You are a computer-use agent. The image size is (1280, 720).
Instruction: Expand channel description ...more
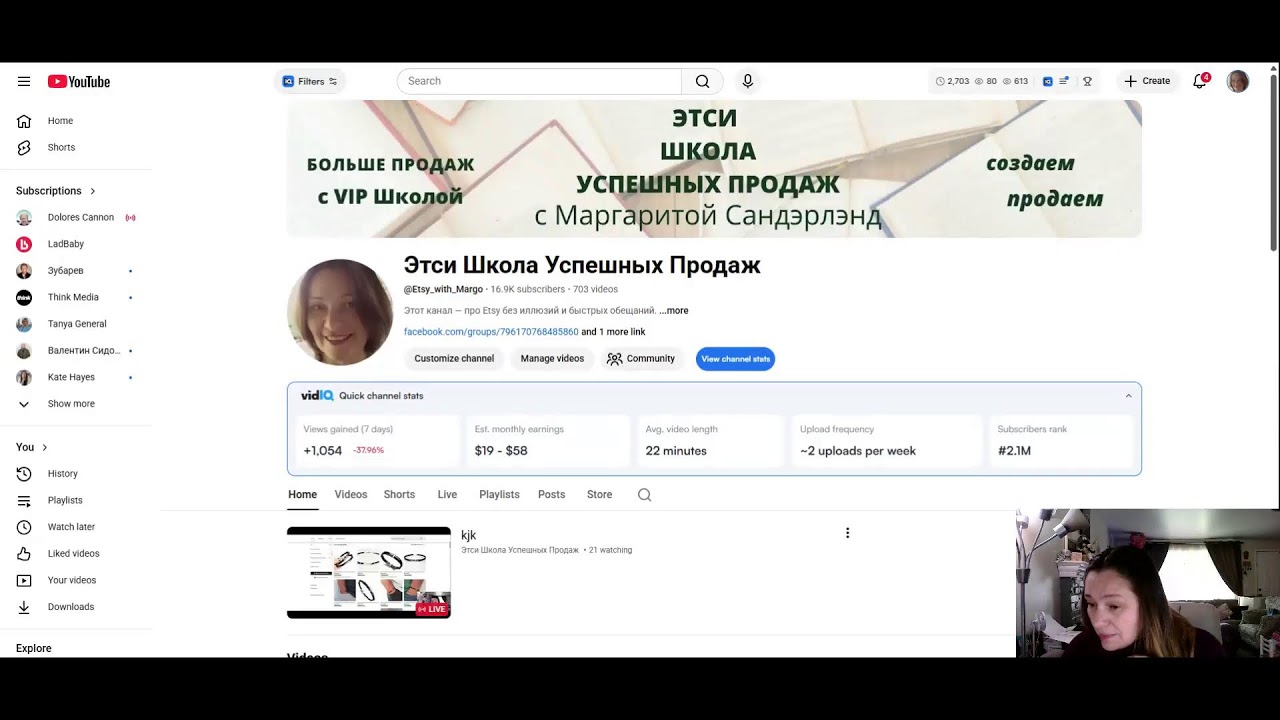click(x=674, y=311)
